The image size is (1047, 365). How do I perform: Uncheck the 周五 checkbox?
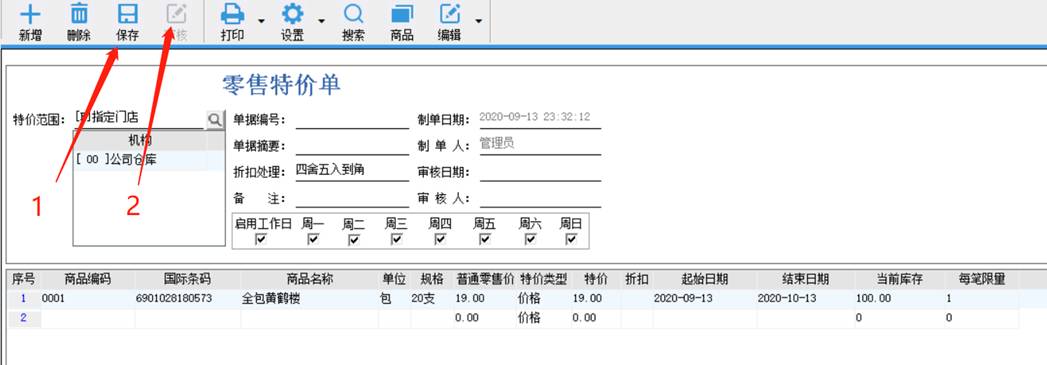pos(485,239)
